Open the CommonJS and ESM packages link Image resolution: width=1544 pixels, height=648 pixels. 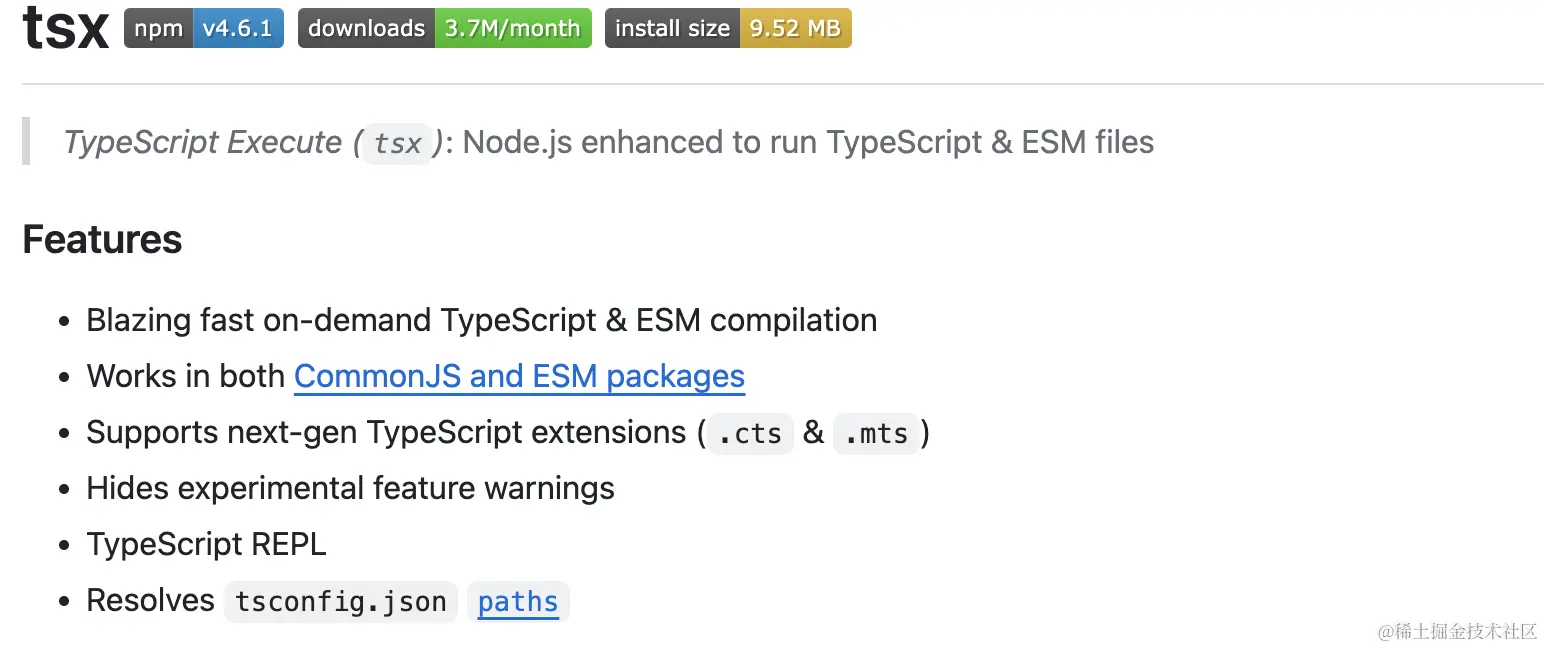[519, 376]
